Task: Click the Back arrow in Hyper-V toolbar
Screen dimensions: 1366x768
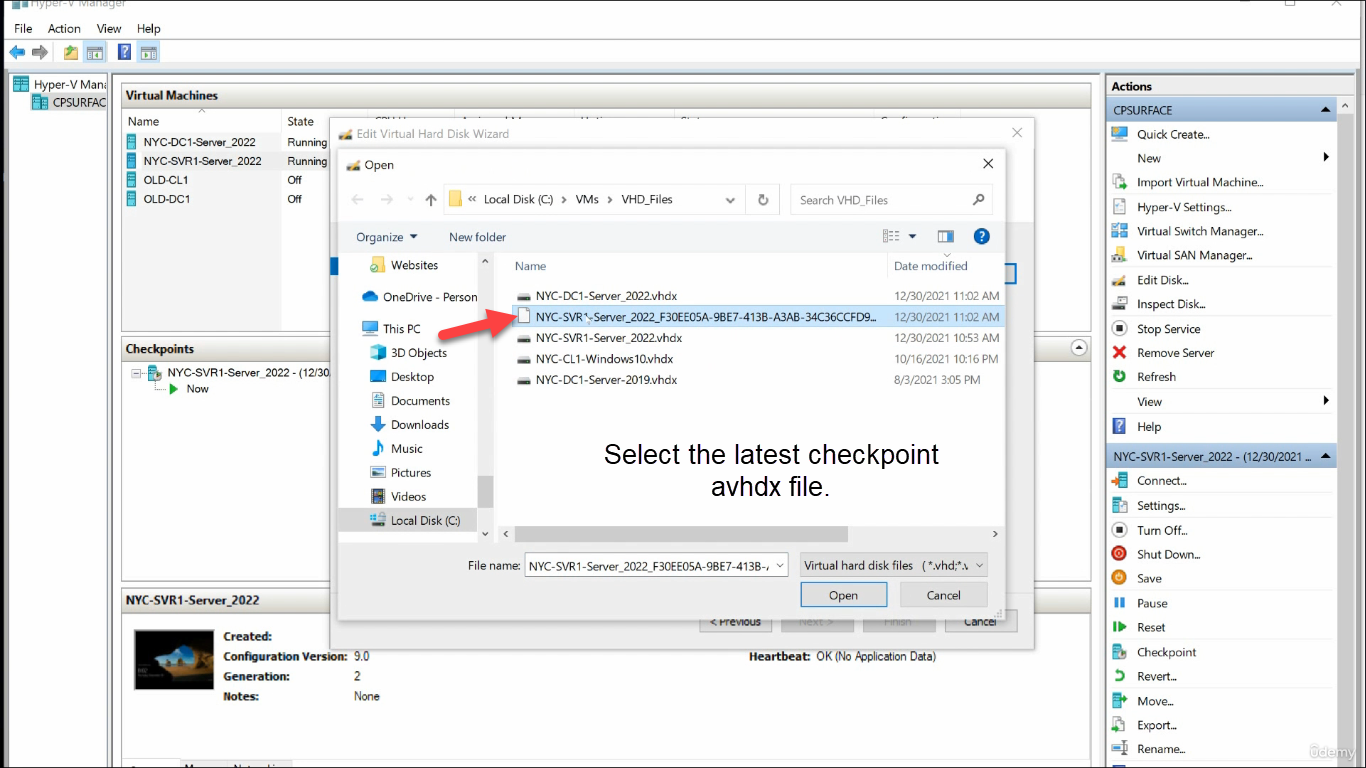Action: click(x=17, y=52)
